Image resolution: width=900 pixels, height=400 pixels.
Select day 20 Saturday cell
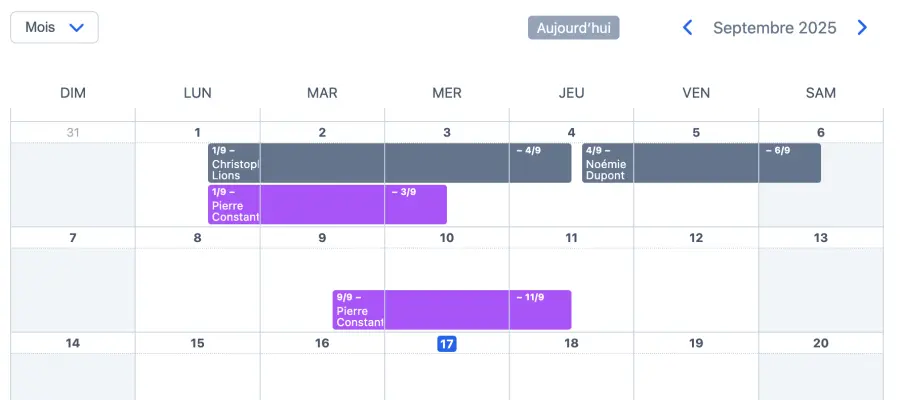[x=821, y=375]
